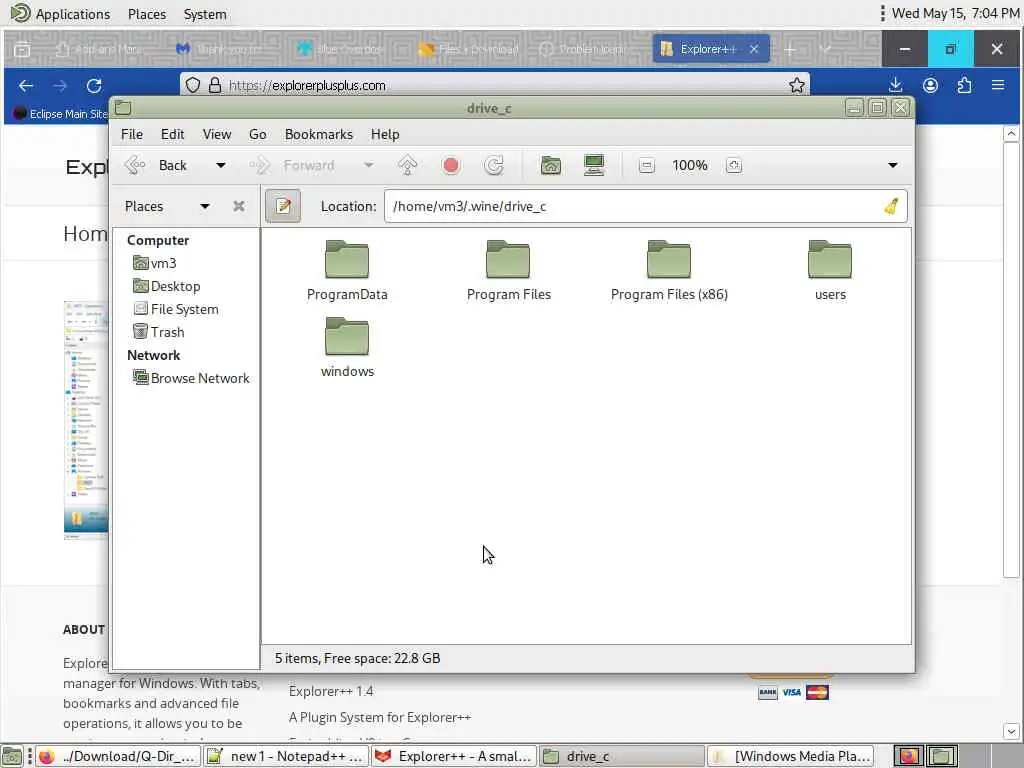This screenshot has width=1024, height=768.
Task: Select Desktop in the Places sidebar
Action: [x=167, y=286]
